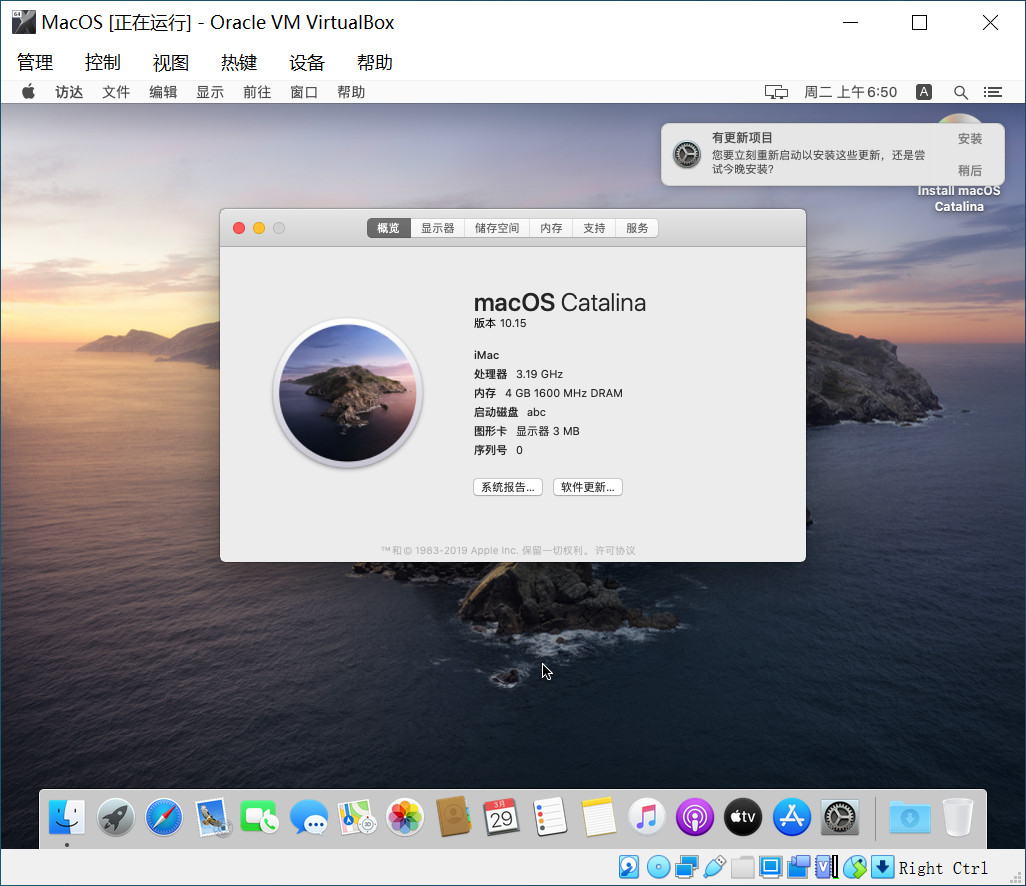Switch to 支持 tab
1026x886 pixels.
[594, 228]
